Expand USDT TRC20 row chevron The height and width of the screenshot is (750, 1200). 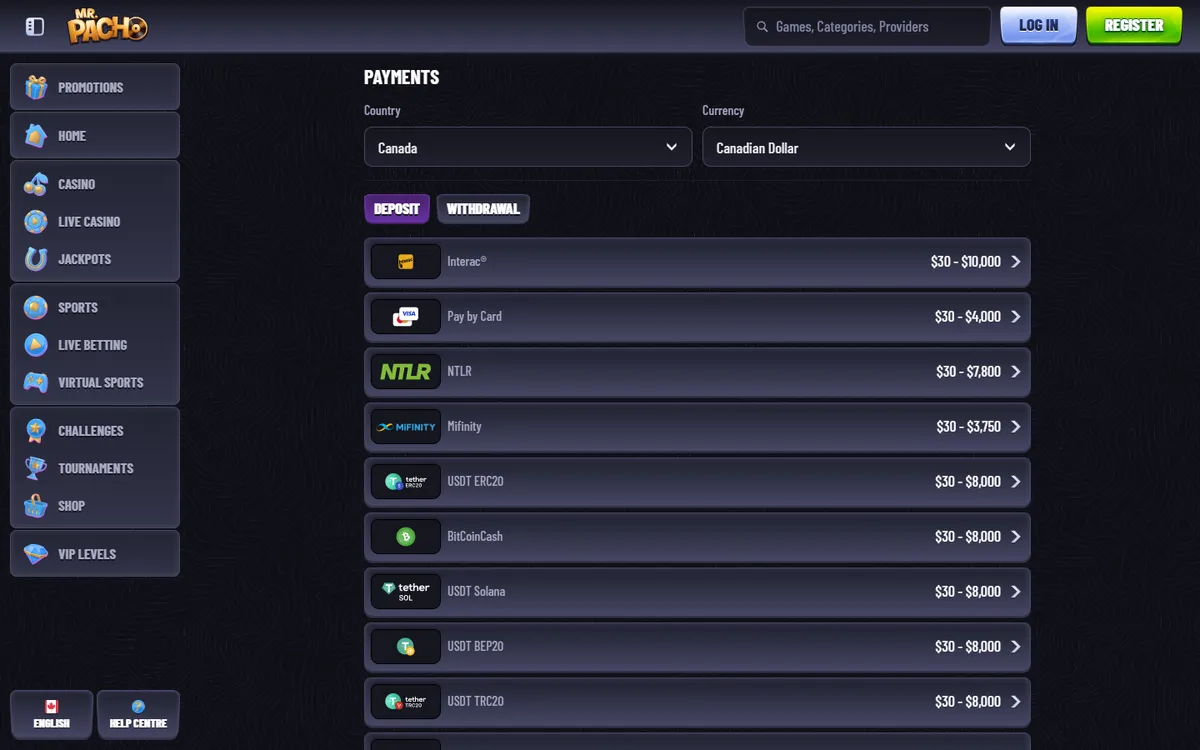coord(1016,701)
